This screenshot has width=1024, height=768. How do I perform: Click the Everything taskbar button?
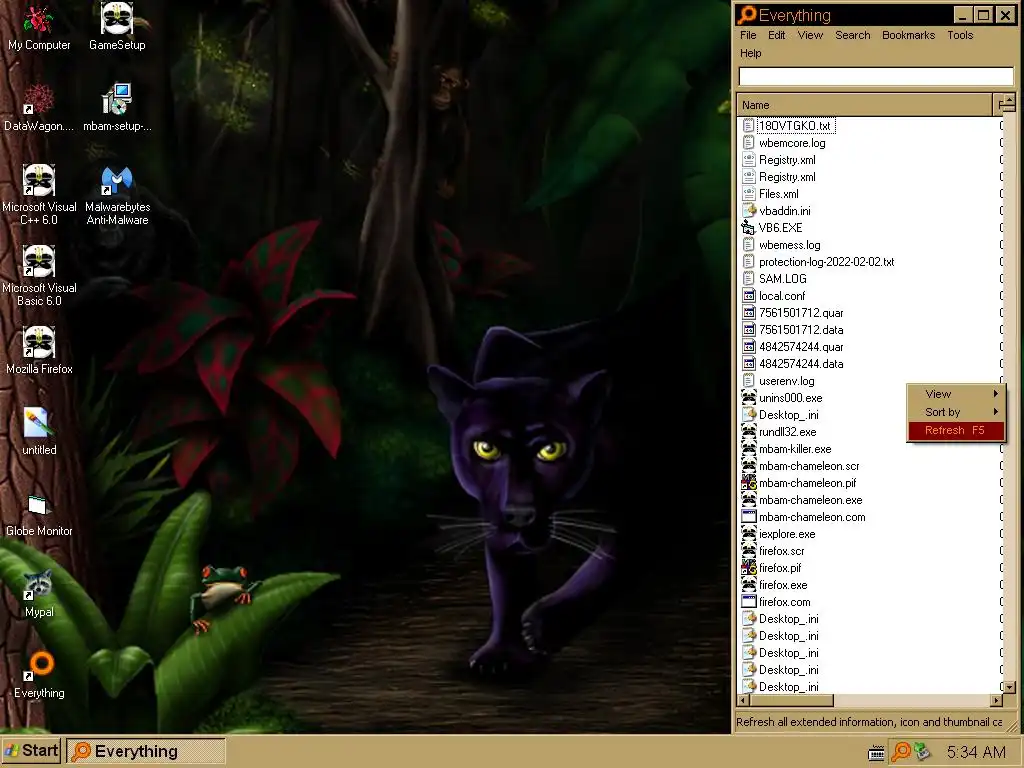[x=146, y=751]
